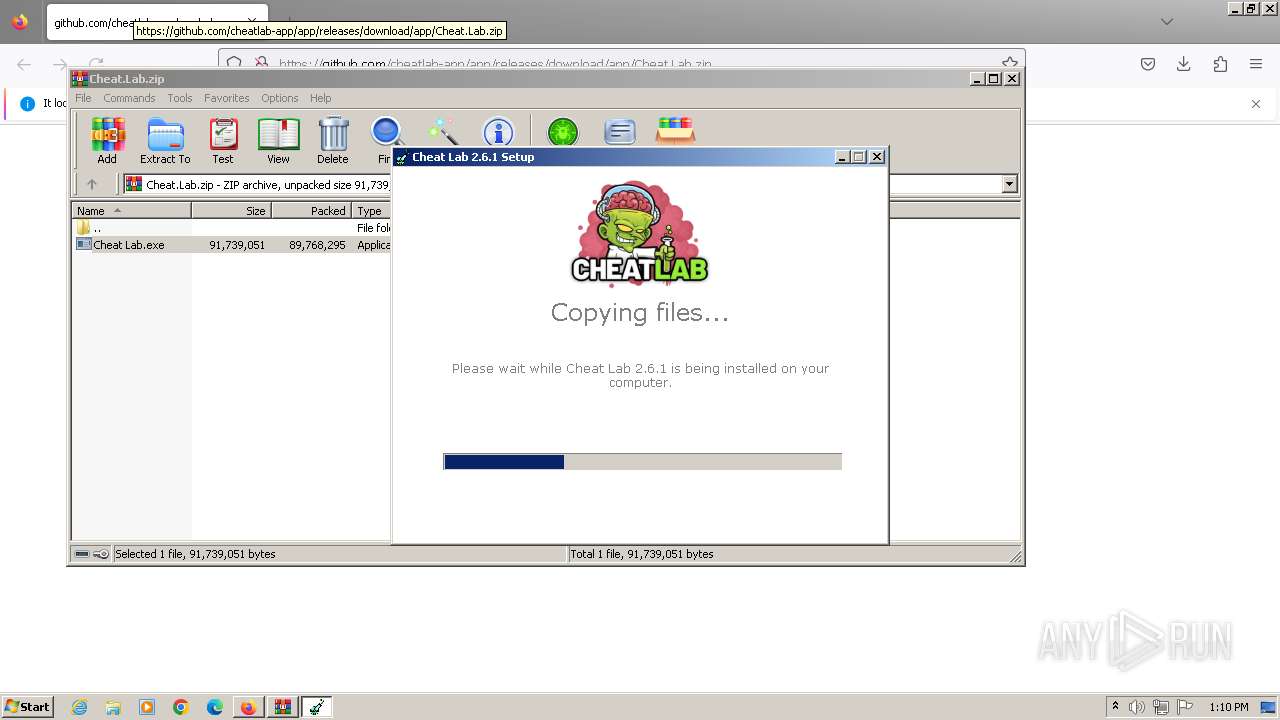Viewport: 1280px width, 720px height.
Task: Switch to Cheat Lab Setup taskbar button
Action: [x=317, y=707]
